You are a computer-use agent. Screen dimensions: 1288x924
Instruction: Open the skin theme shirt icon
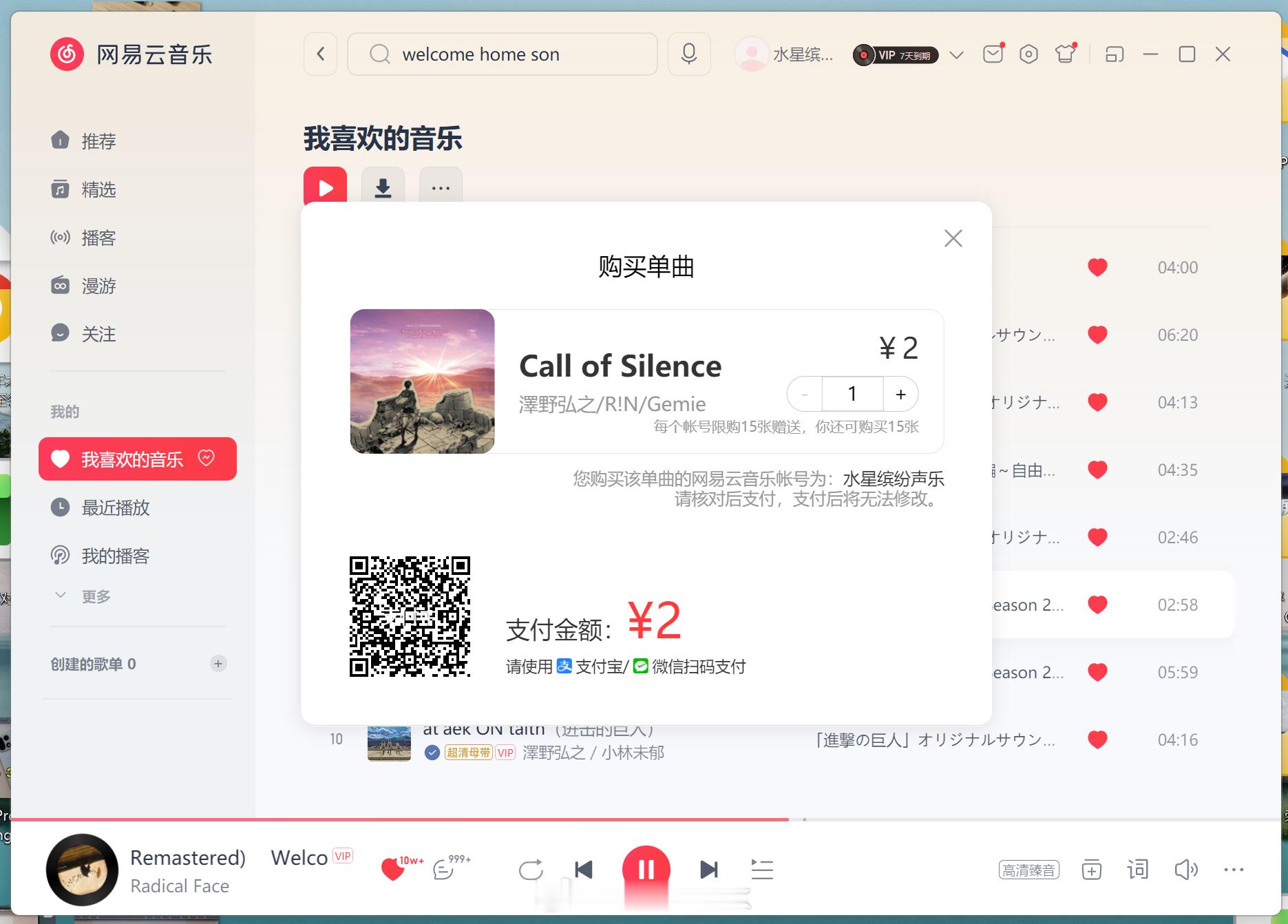coord(1066,53)
